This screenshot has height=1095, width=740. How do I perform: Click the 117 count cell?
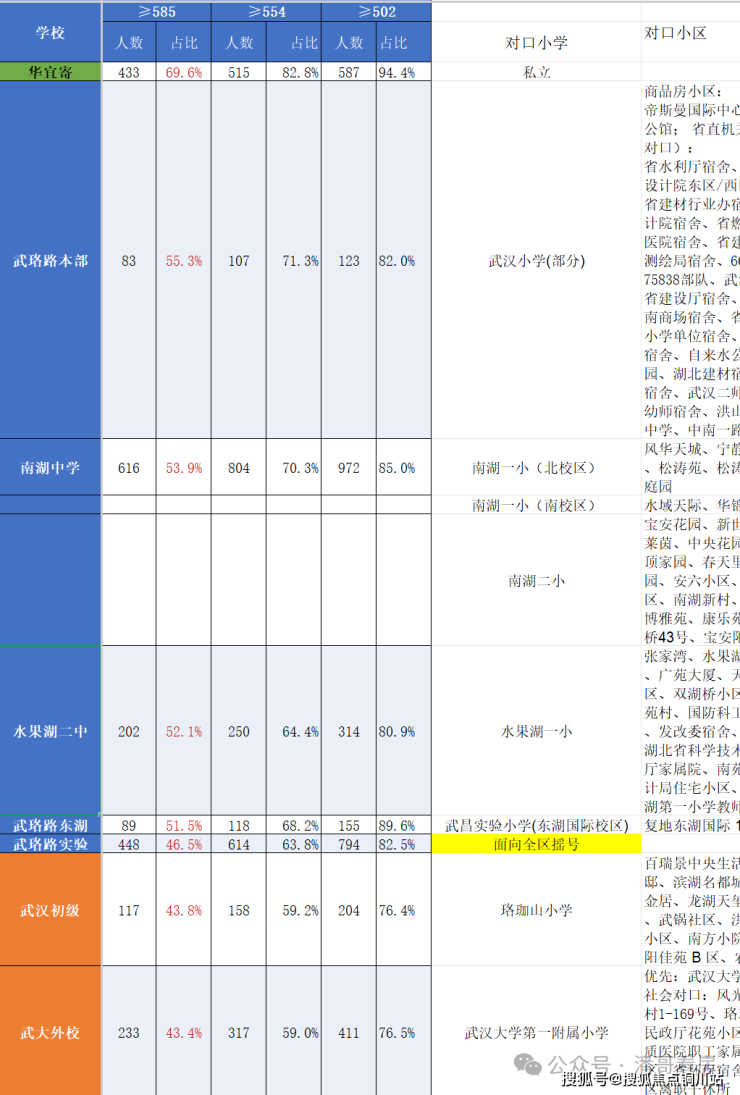pos(129,910)
